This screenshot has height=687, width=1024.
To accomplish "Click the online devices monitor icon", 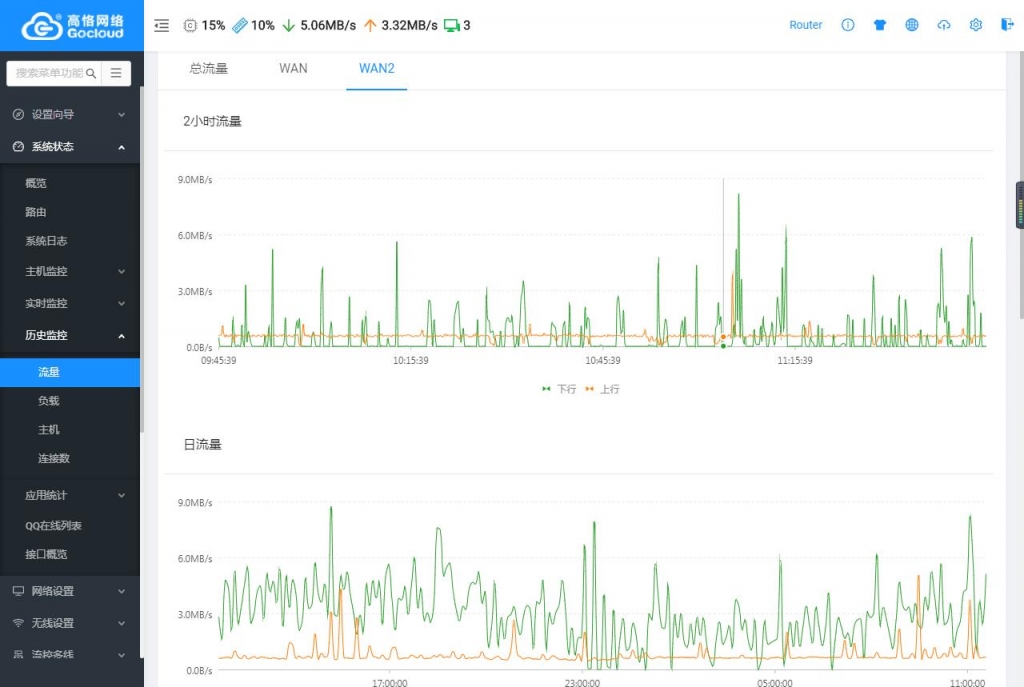I will (x=451, y=25).
